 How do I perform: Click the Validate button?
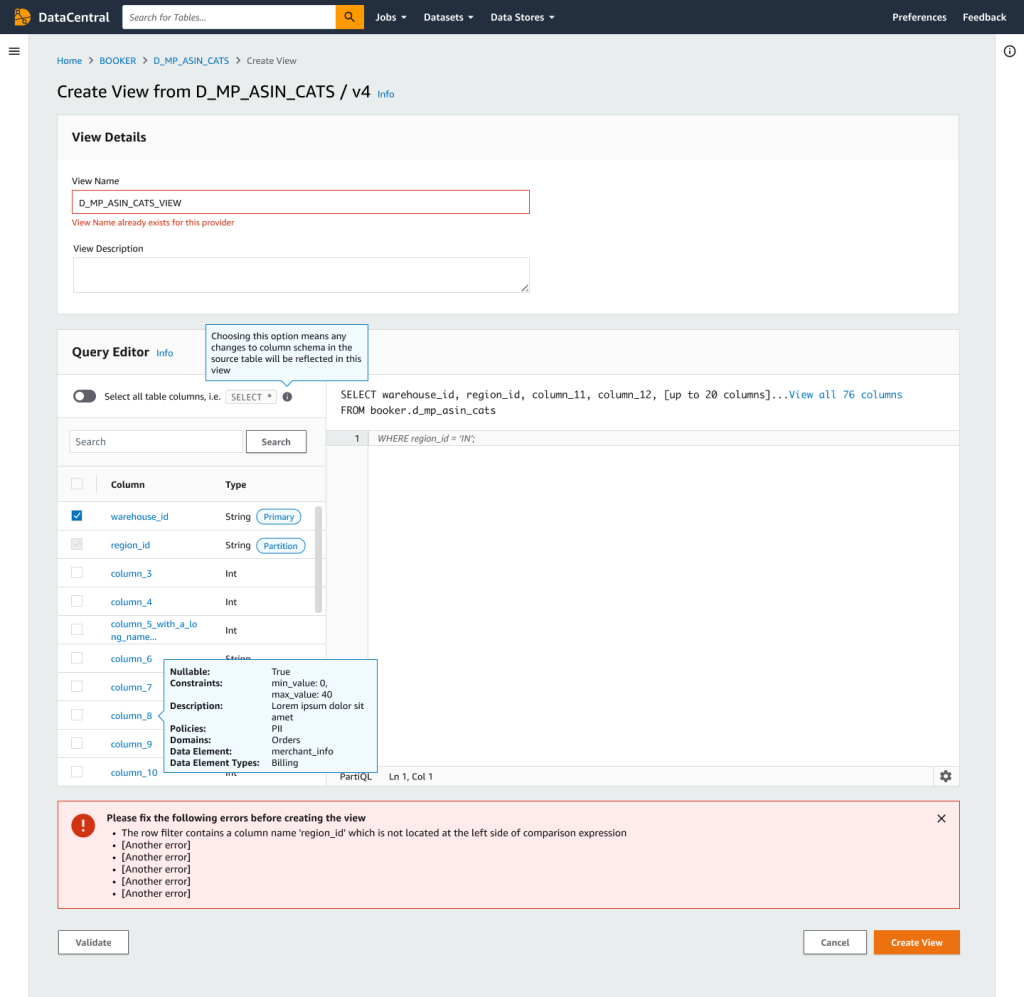(x=93, y=943)
